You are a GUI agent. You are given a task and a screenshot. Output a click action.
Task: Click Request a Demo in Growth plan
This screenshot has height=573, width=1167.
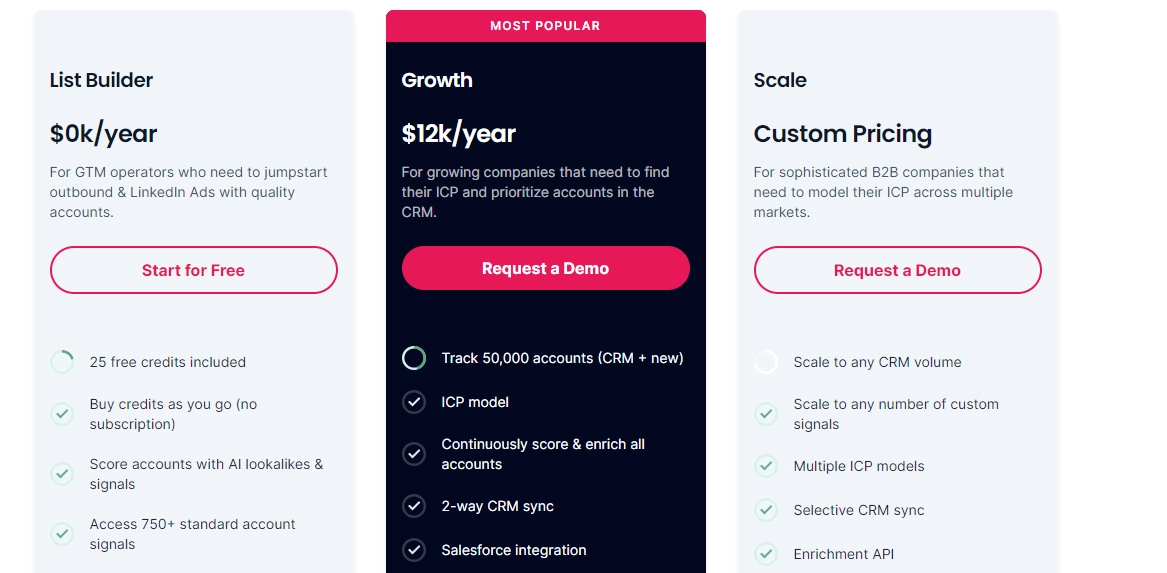coord(546,269)
